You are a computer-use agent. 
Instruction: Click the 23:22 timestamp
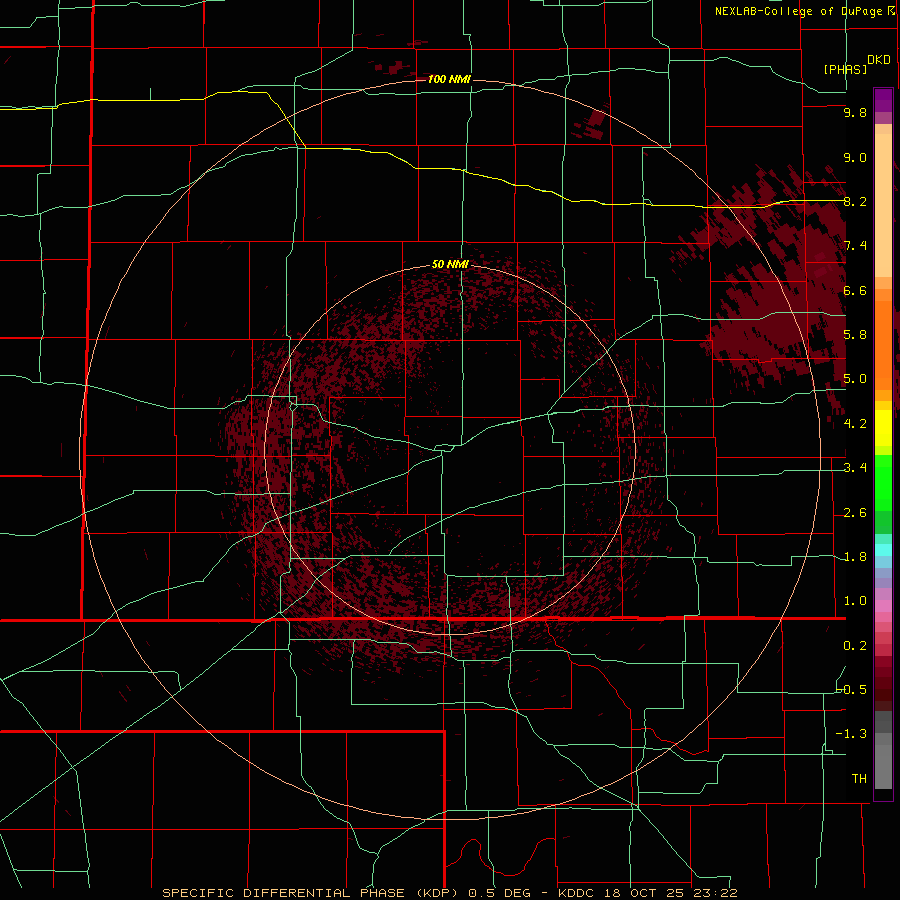[x=716, y=893]
